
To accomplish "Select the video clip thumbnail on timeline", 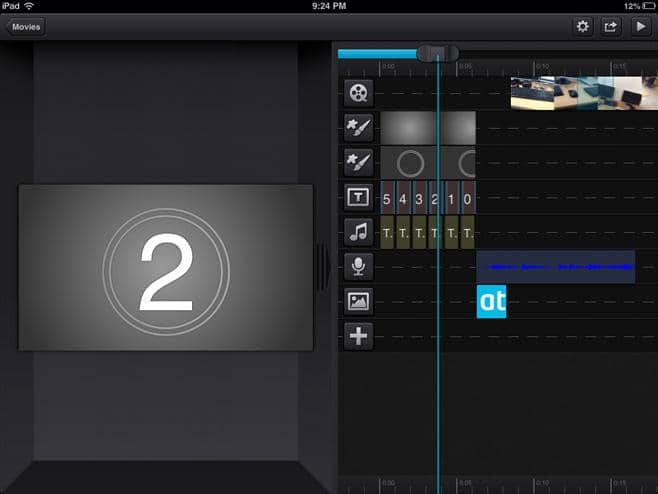I will tap(584, 93).
